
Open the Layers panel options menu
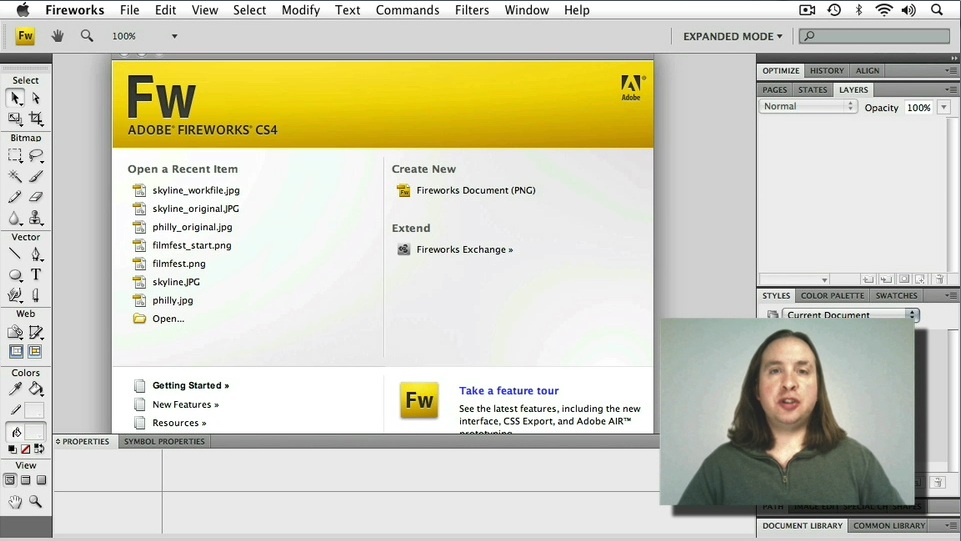pyautogui.click(x=951, y=90)
